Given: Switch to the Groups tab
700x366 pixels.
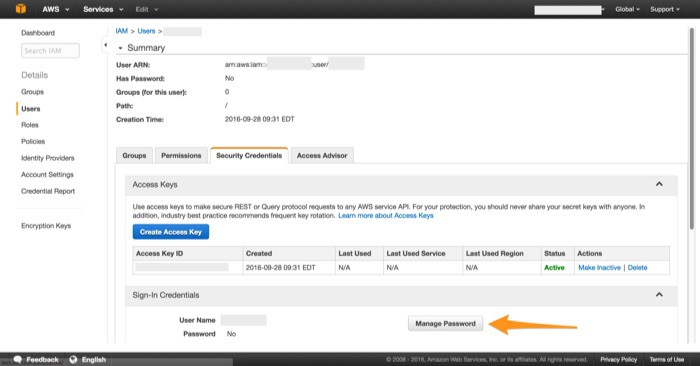Looking at the screenshot, I should [134, 155].
